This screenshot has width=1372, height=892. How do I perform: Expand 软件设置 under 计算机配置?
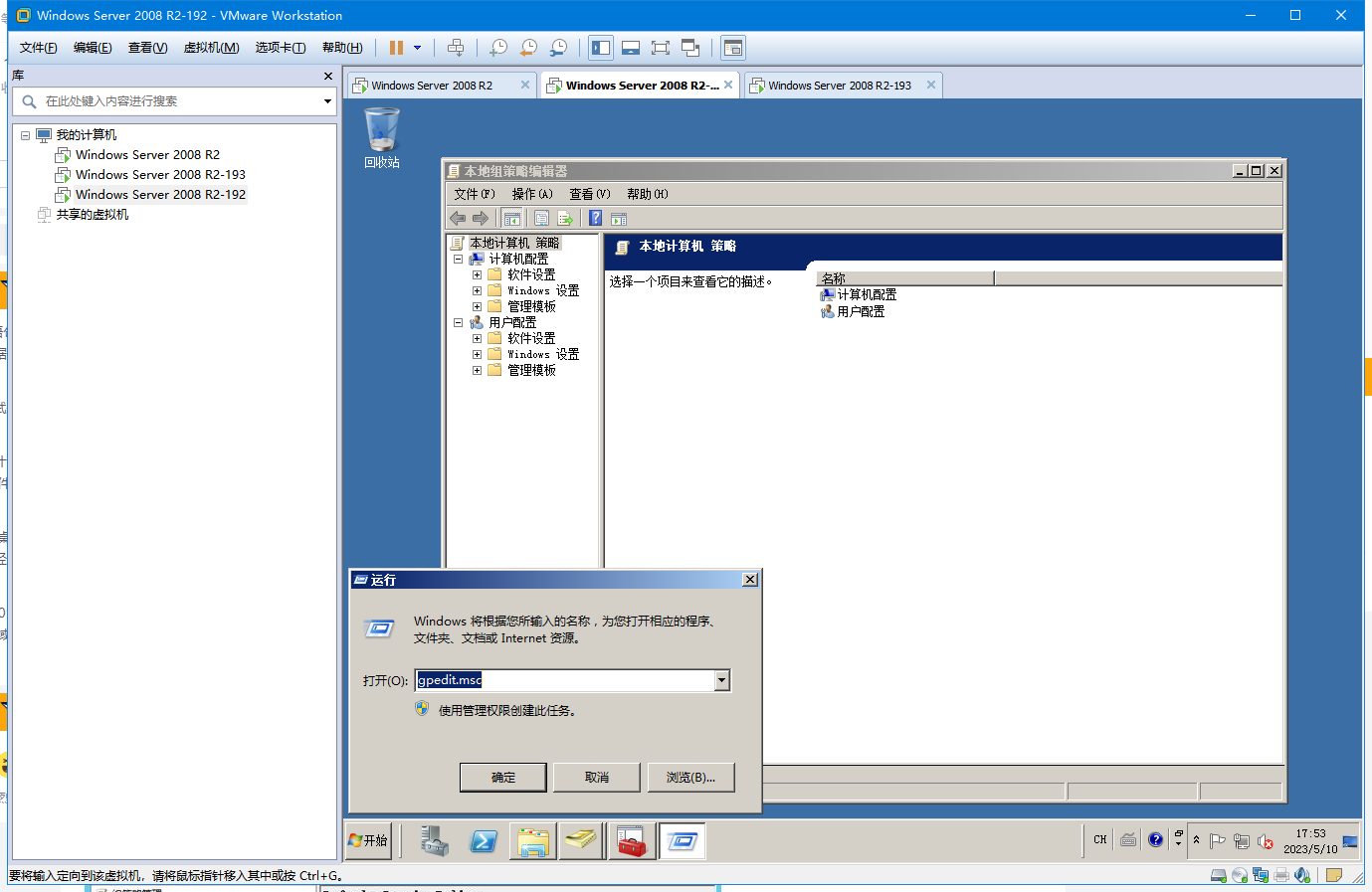[x=477, y=274]
